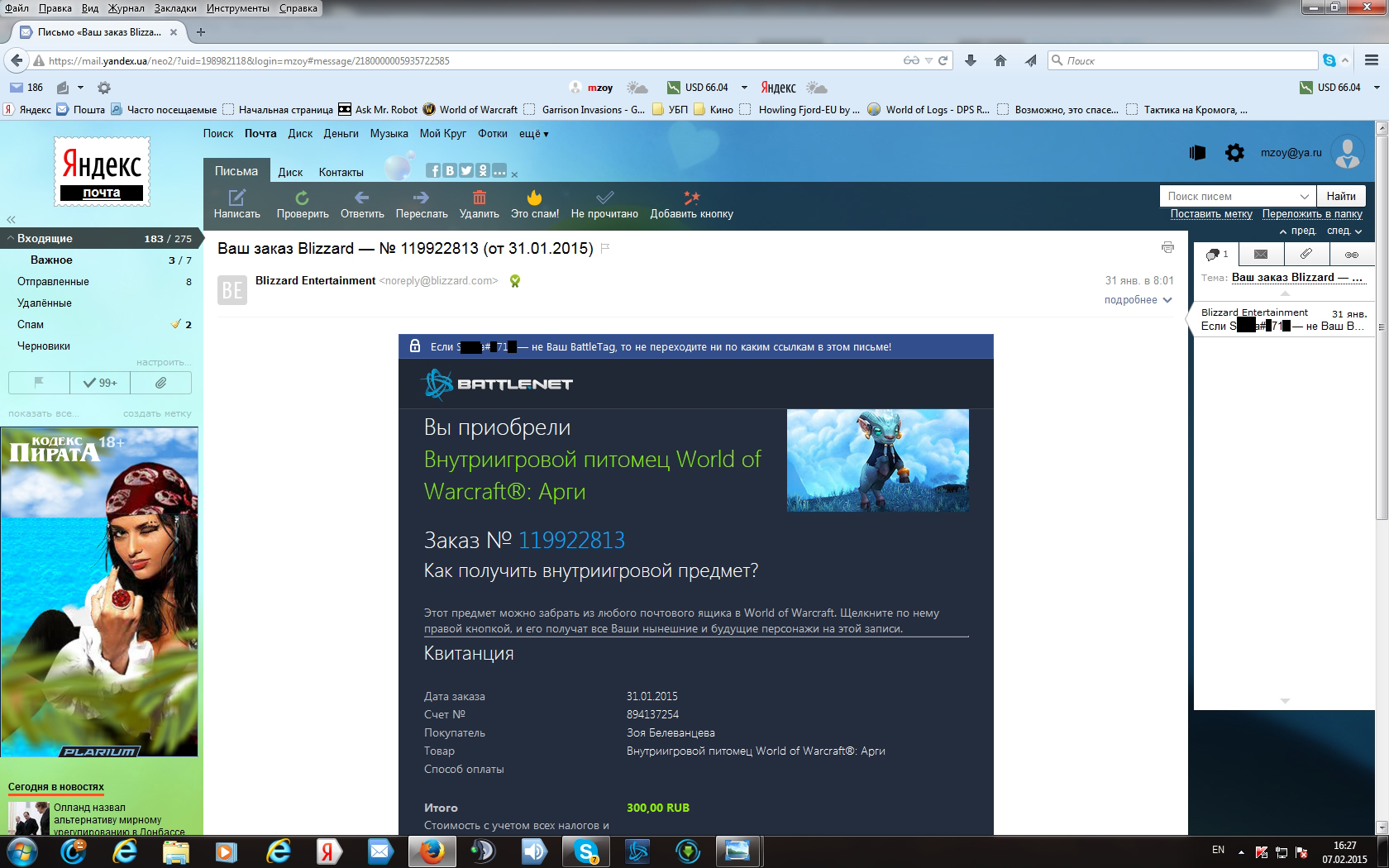Open mail settings gear icon near mzoy@ya.ru
Viewport: 1389px width, 868px height.
tap(1234, 153)
